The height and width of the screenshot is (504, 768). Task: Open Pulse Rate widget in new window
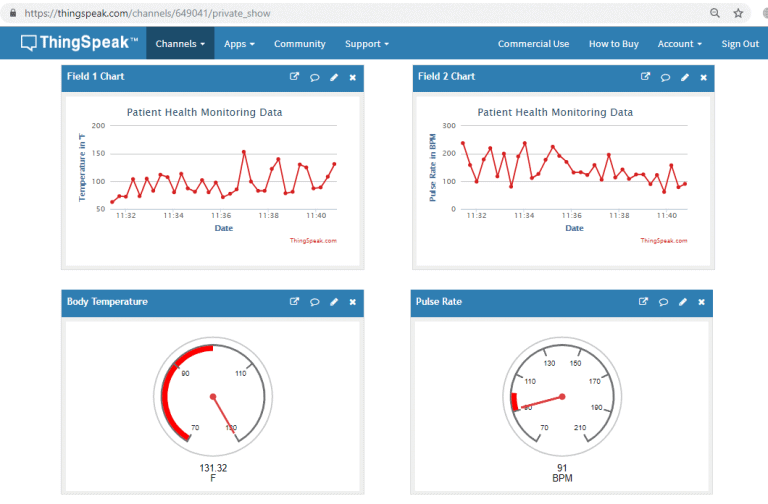(x=645, y=301)
